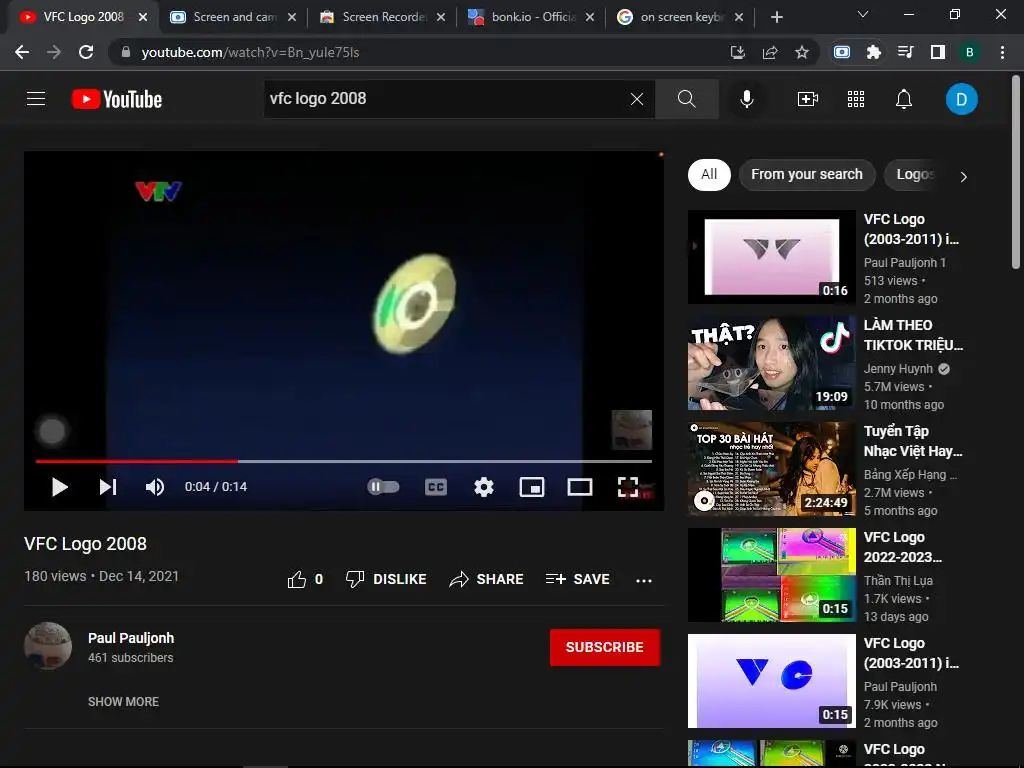
Task: Subscribe to Paul Pauljonh channel
Action: (605, 647)
